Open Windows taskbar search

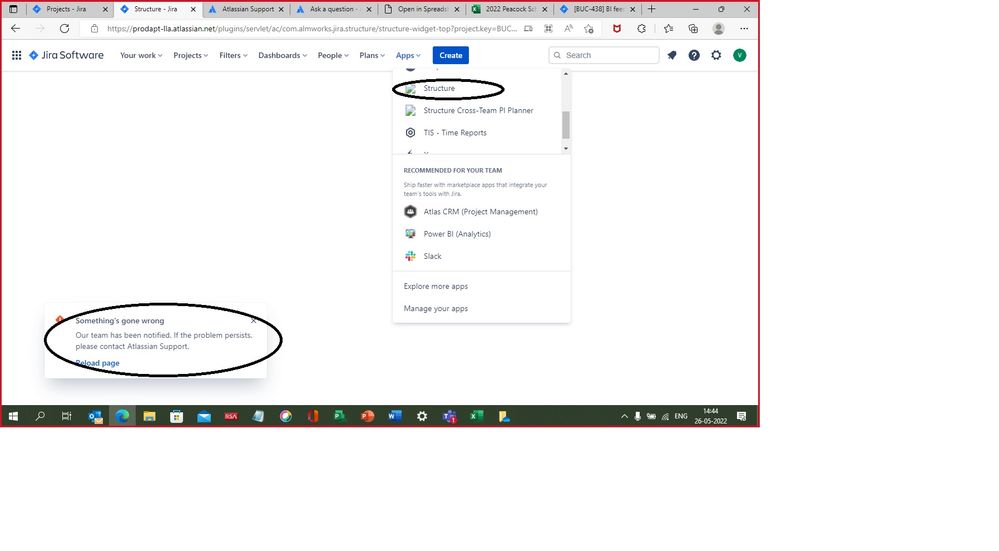click(40, 416)
